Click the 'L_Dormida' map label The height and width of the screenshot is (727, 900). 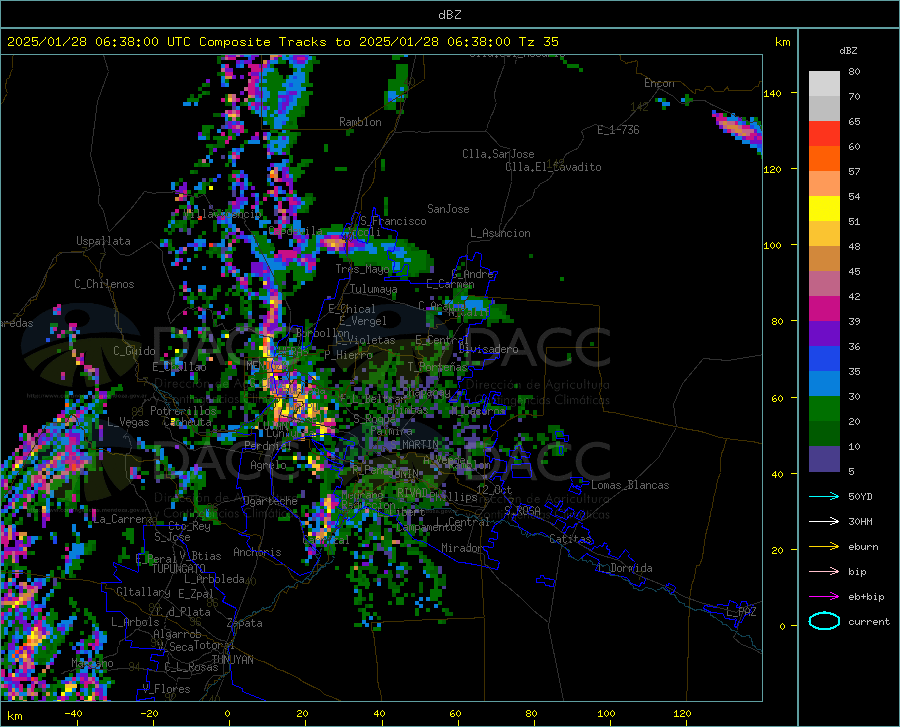click(x=624, y=568)
